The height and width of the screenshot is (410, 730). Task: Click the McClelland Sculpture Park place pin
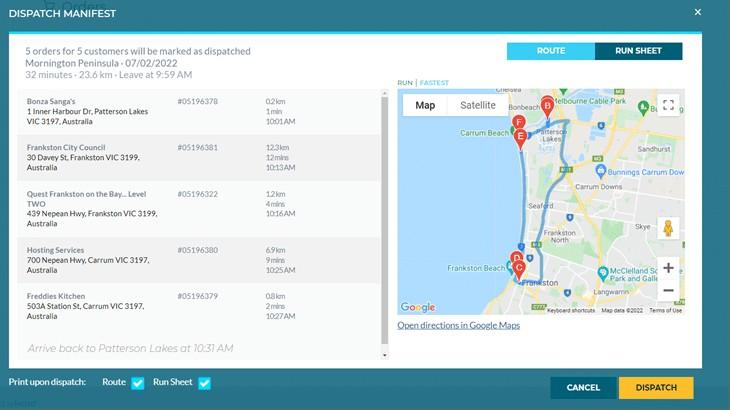coord(603,273)
